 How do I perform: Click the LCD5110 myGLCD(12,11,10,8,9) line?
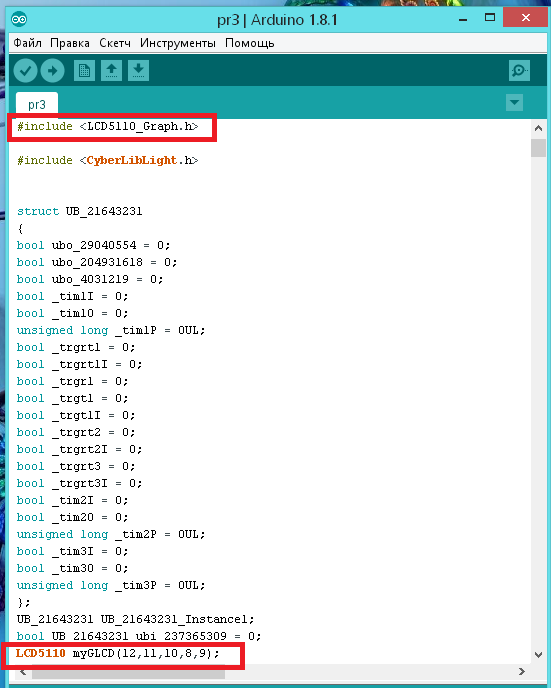[118, 653]
